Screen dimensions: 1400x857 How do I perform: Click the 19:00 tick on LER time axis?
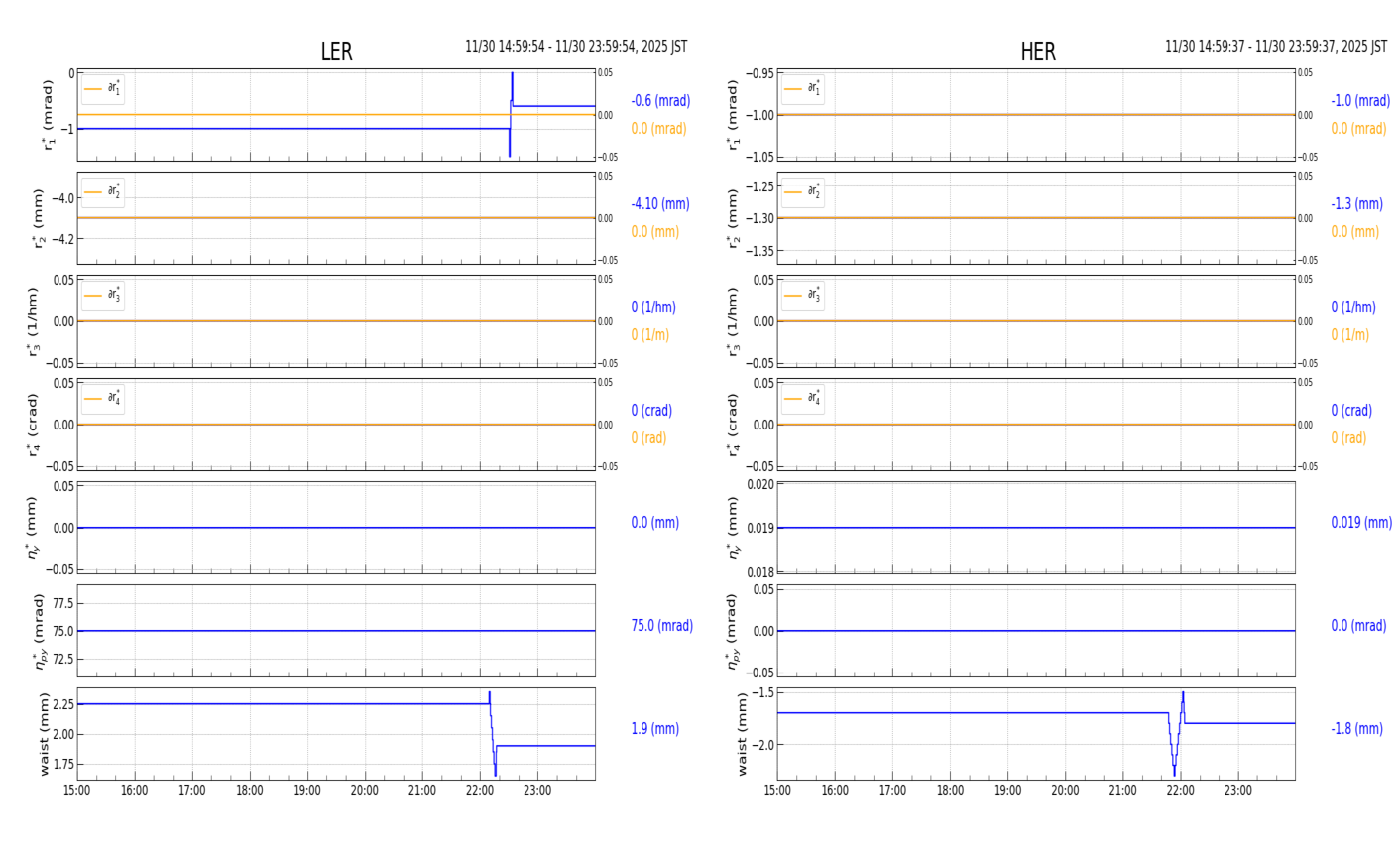(307, 791)
